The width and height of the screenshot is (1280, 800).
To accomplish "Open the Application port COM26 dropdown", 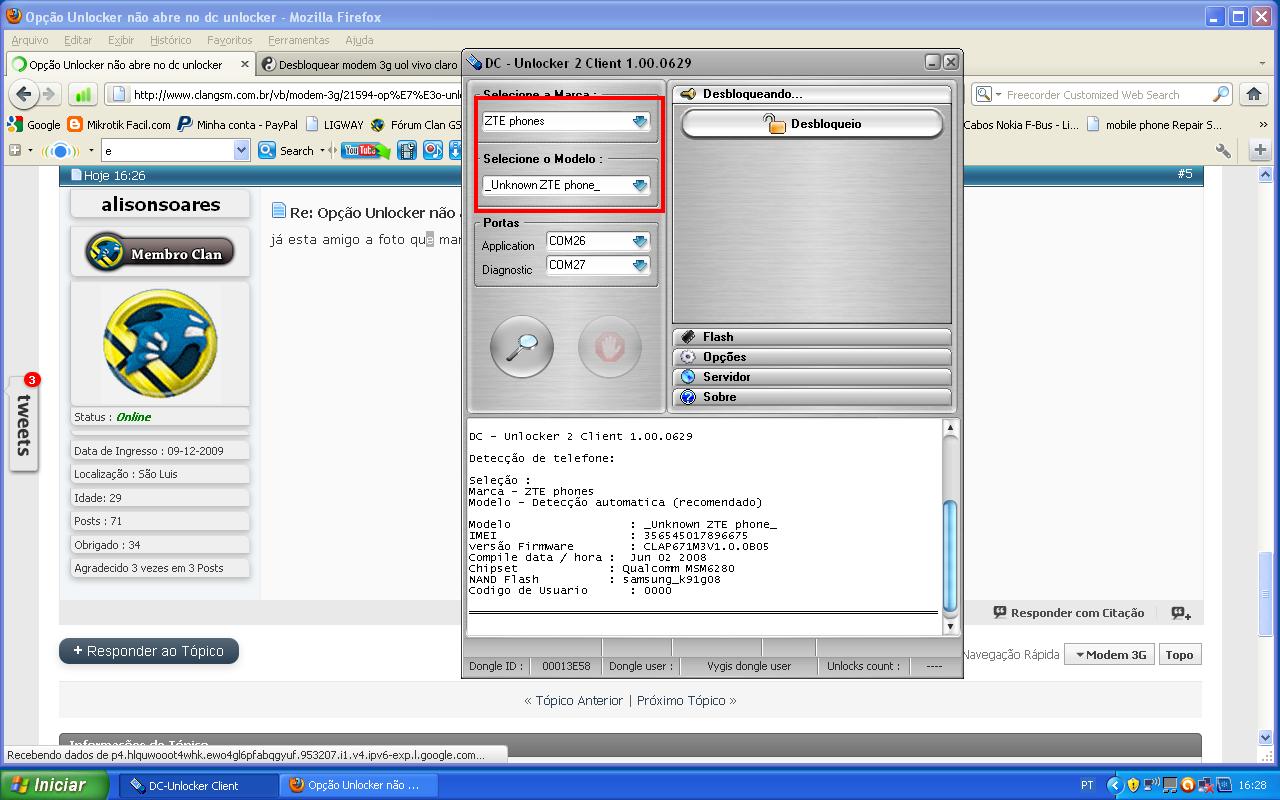I will tap(640, 241).
